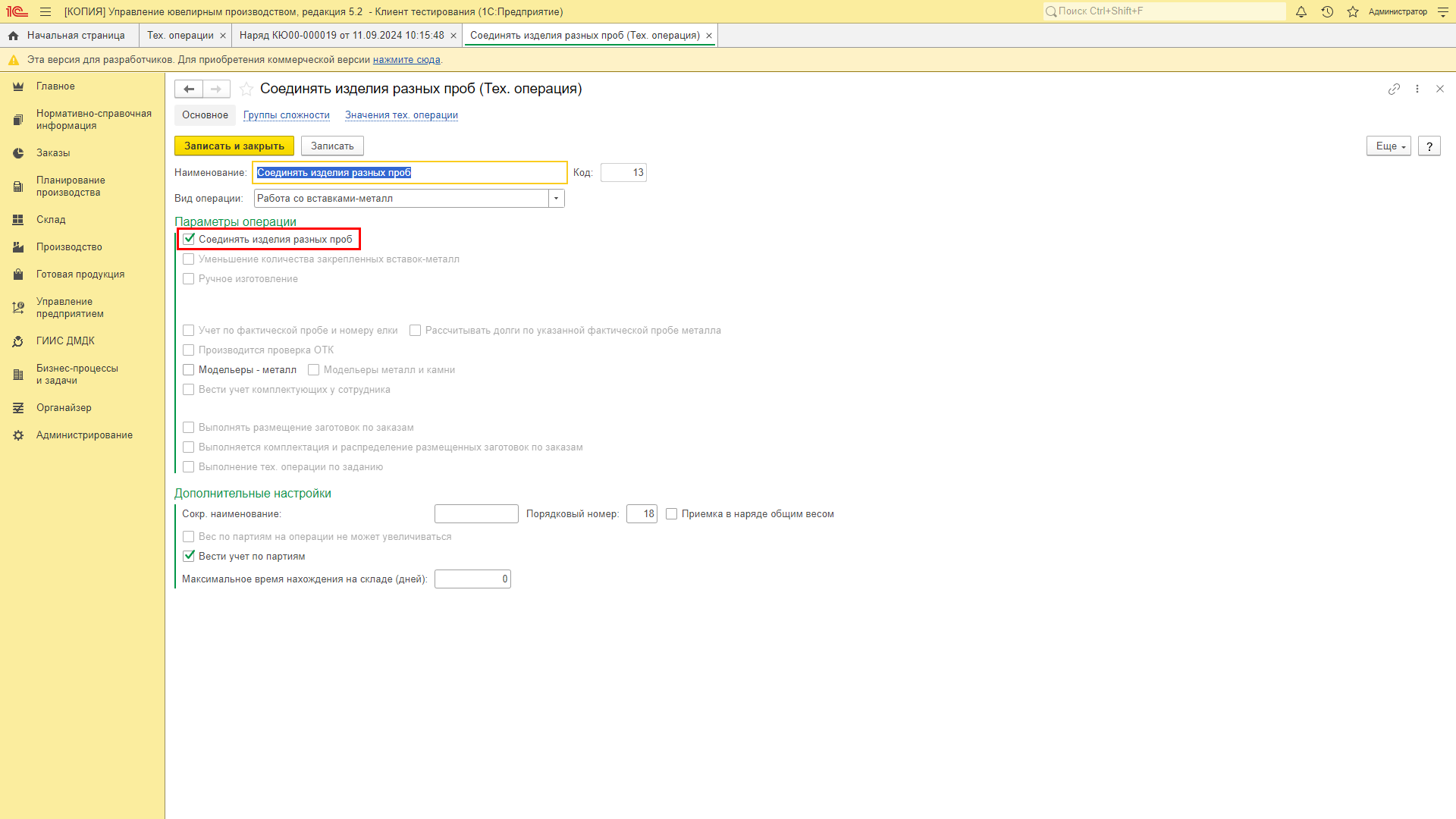
Task: Open the service settings menu icon near Администратор
Action: pos(1443,11)
